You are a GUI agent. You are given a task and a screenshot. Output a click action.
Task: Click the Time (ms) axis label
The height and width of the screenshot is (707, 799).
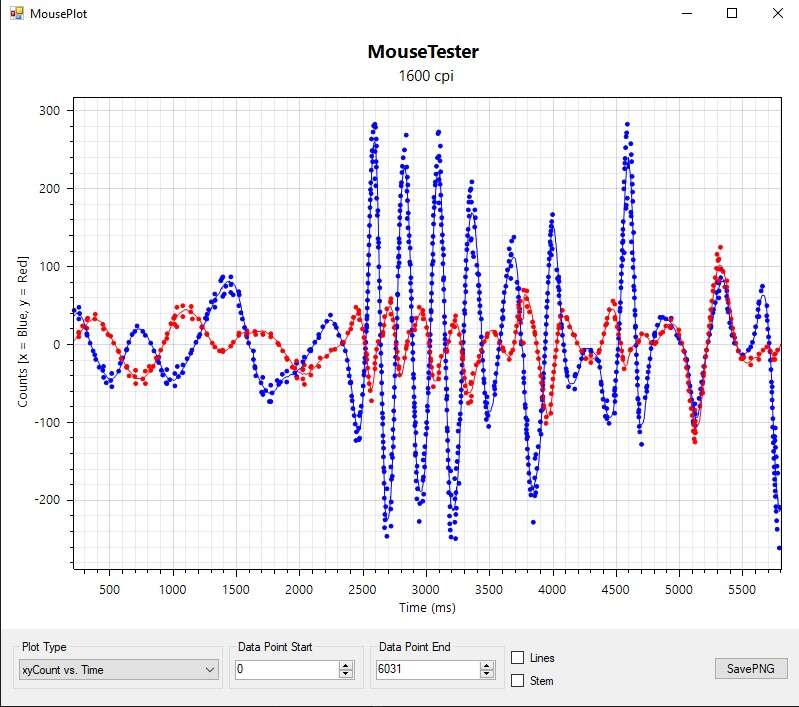pos(427,607)
